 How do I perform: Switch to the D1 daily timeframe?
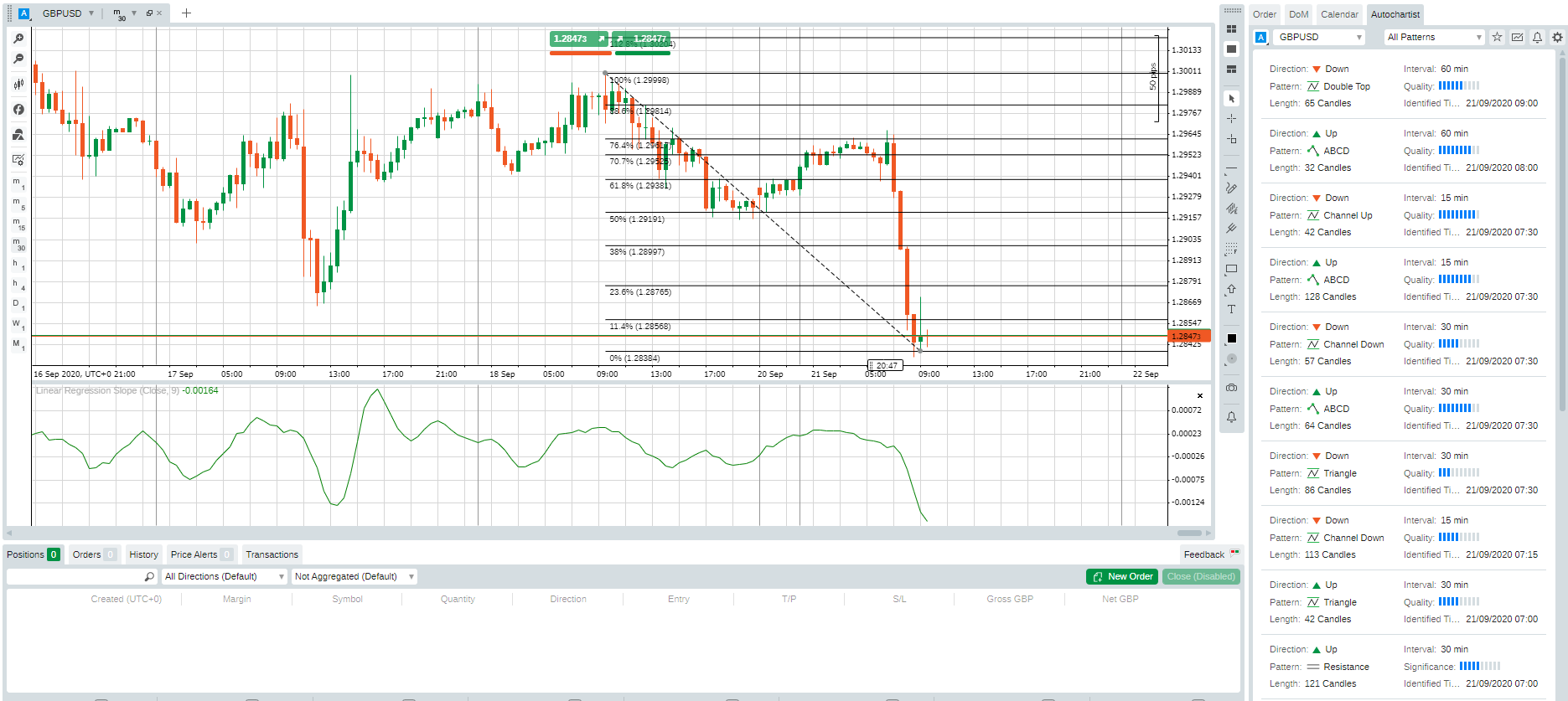(x=18, y=305)
